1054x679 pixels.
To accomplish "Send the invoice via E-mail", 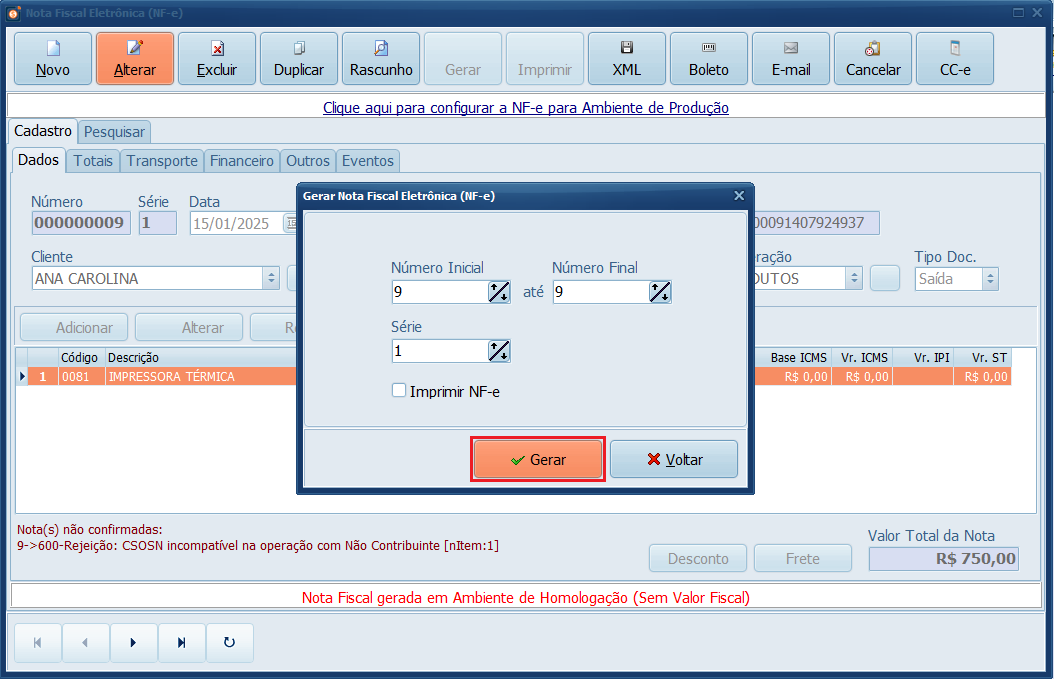I will (x=790, y=58).
